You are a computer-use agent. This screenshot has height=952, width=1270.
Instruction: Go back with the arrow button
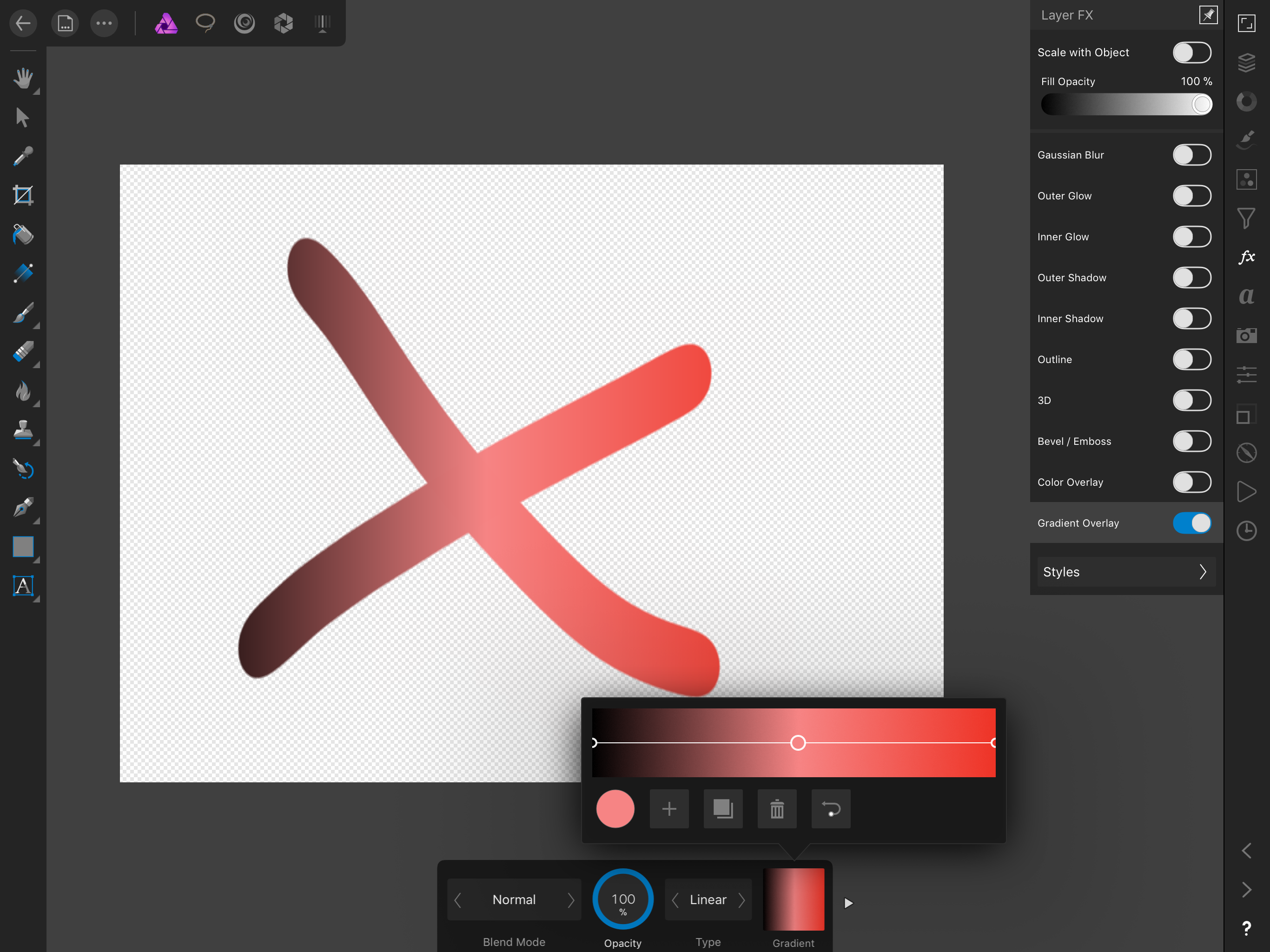click(23, 24)
